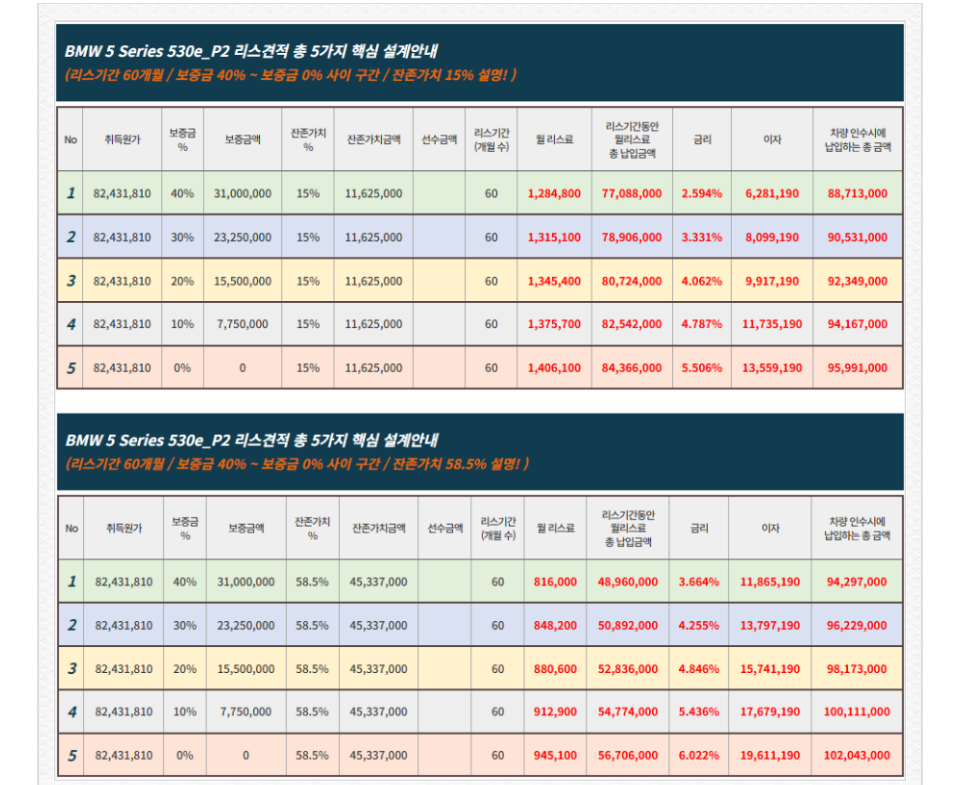
Task: Select monthly lease fee 1,375,700
Action: pyautogui.click(x=554, y=324)
